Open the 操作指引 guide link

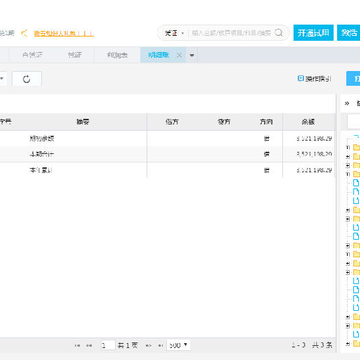point(315,79)
